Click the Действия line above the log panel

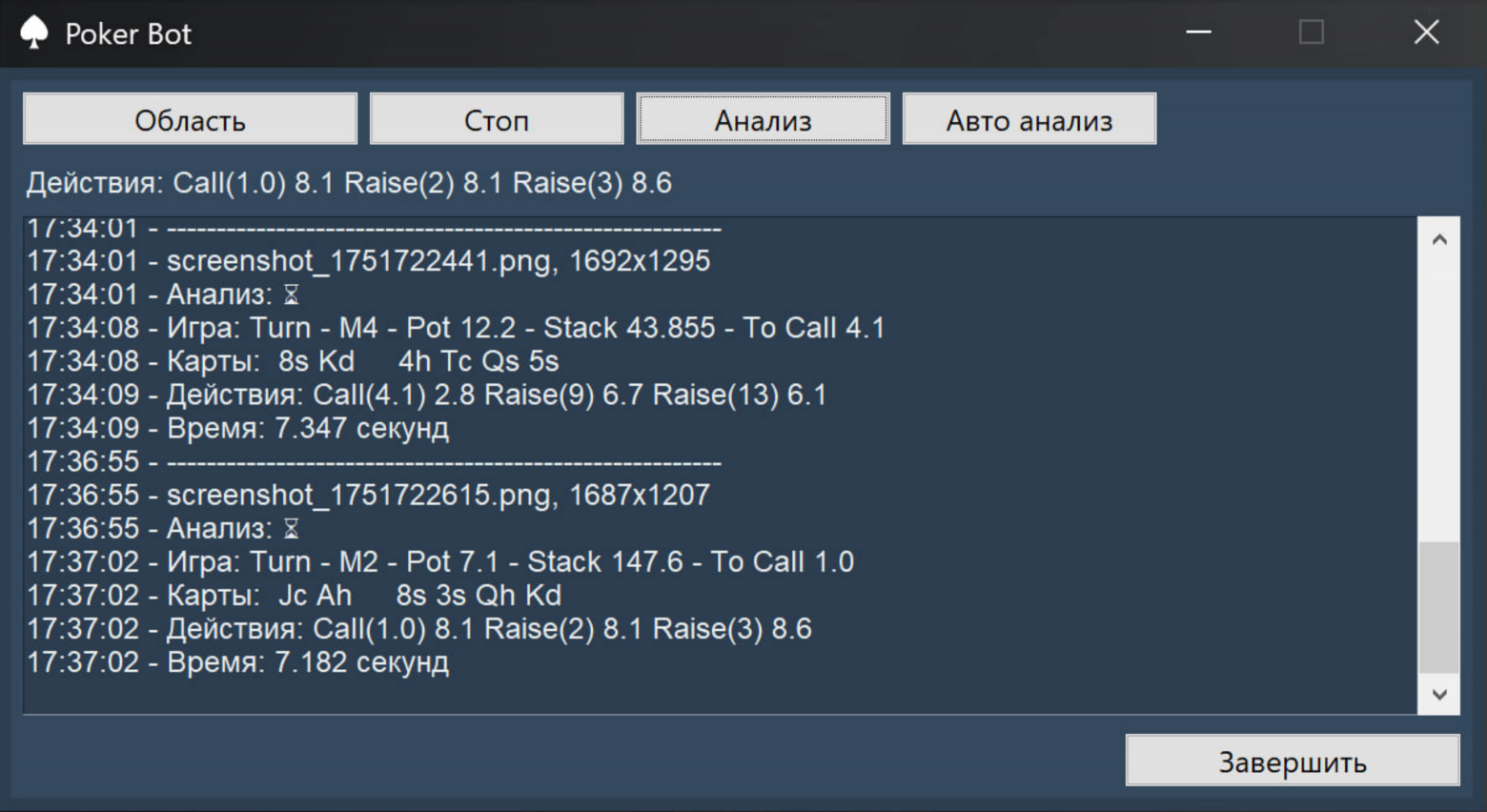(350, 181)
